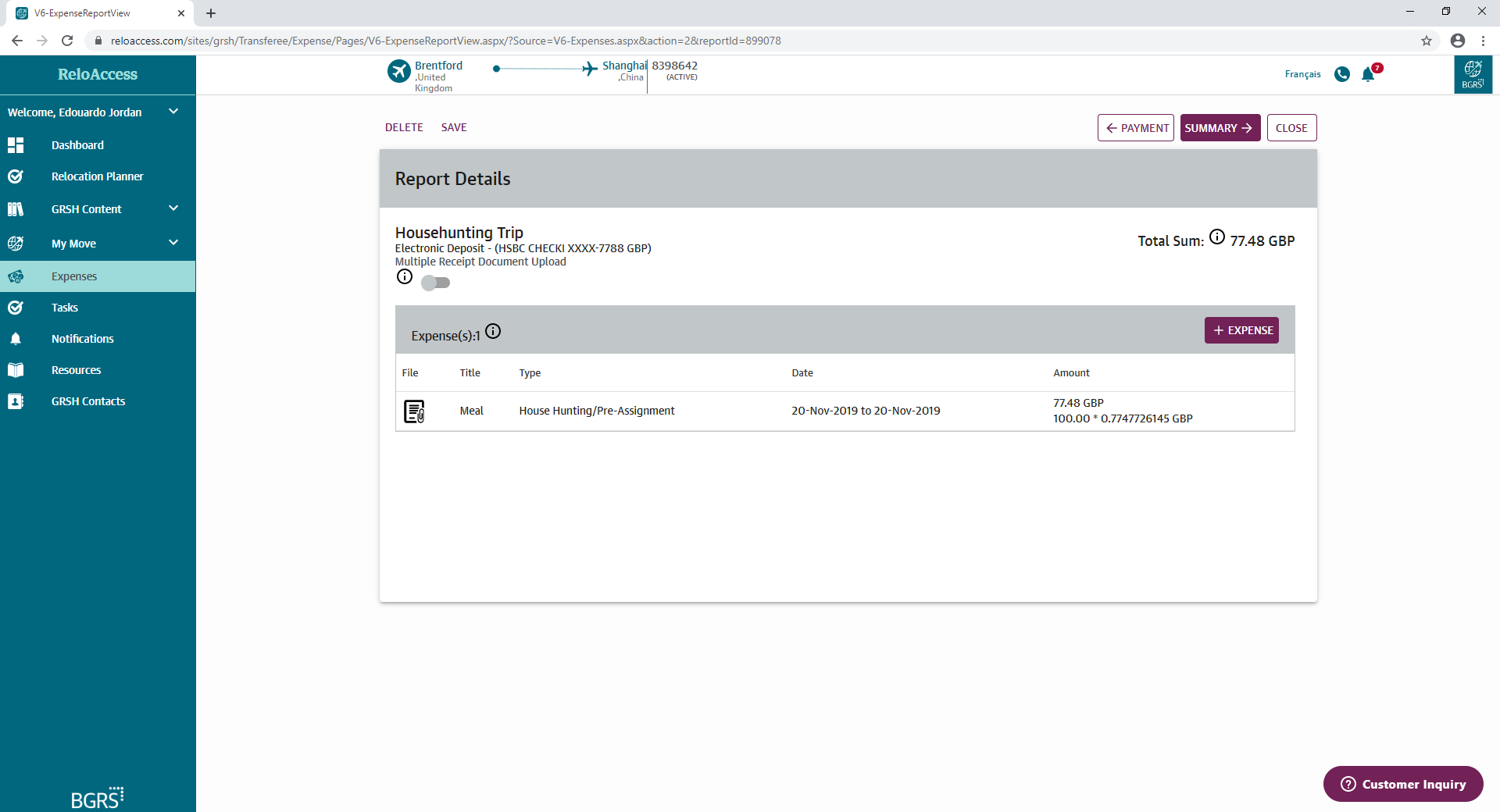The width and height of the screenshot is (1500, 812).
Task: Click the ReloAccess logo
Action: coord(98,74)
